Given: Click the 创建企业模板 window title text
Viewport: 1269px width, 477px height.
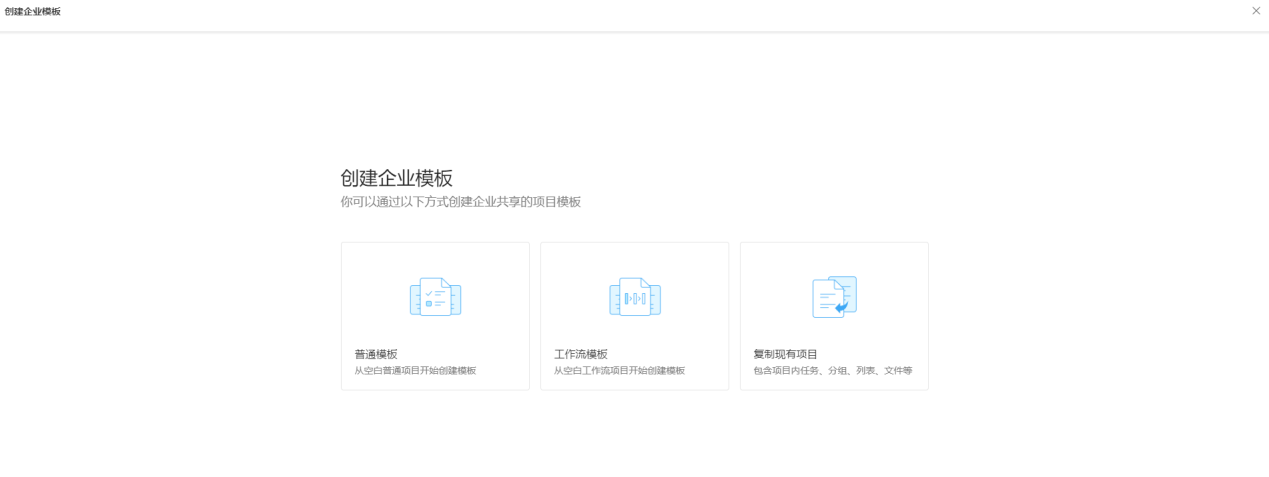Looking at the screenshot, I should click(x=33, y=11).
